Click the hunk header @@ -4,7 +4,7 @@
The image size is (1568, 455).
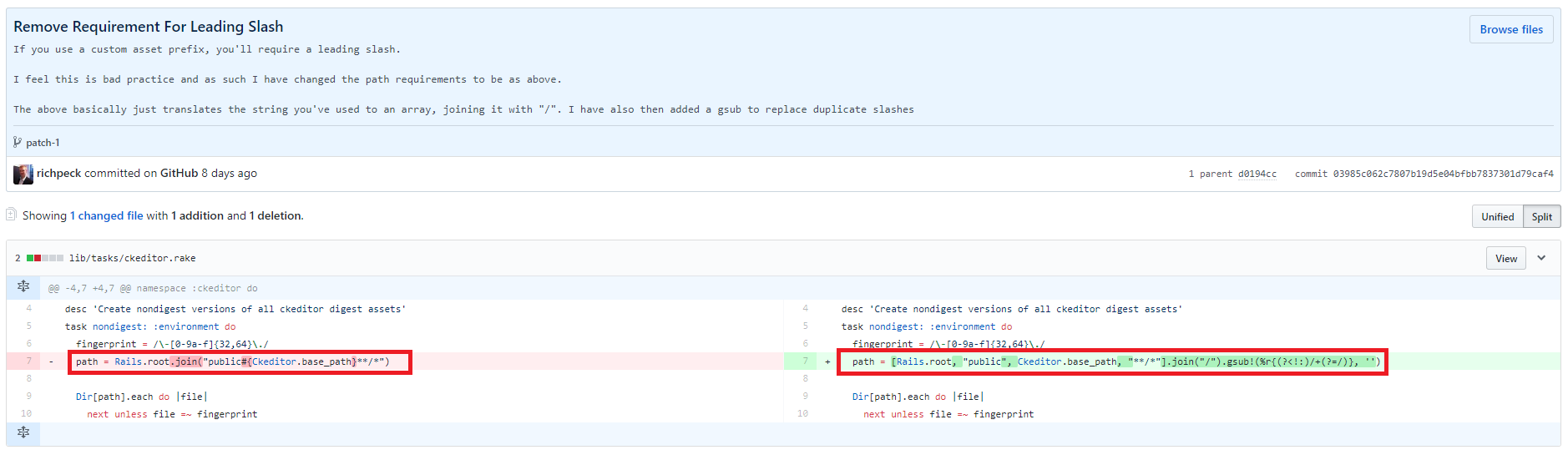click(153, 288)
